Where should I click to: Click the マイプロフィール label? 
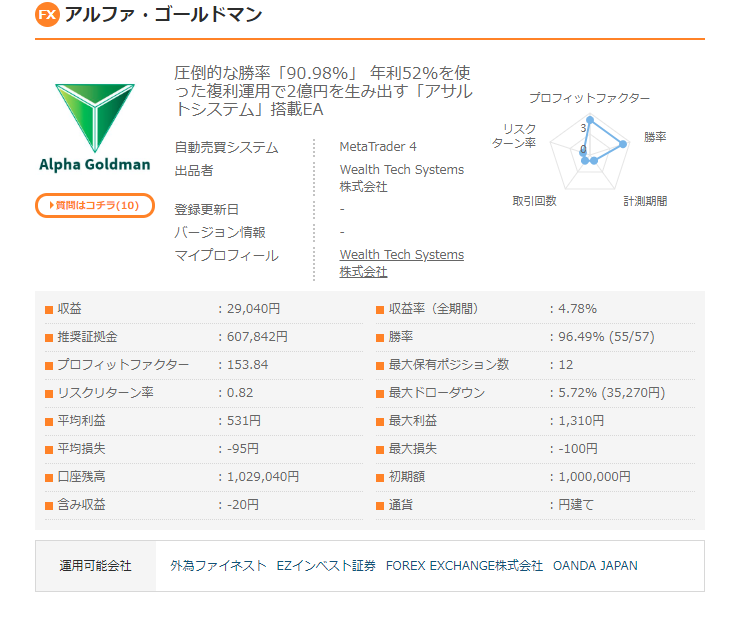pos(226,255)
